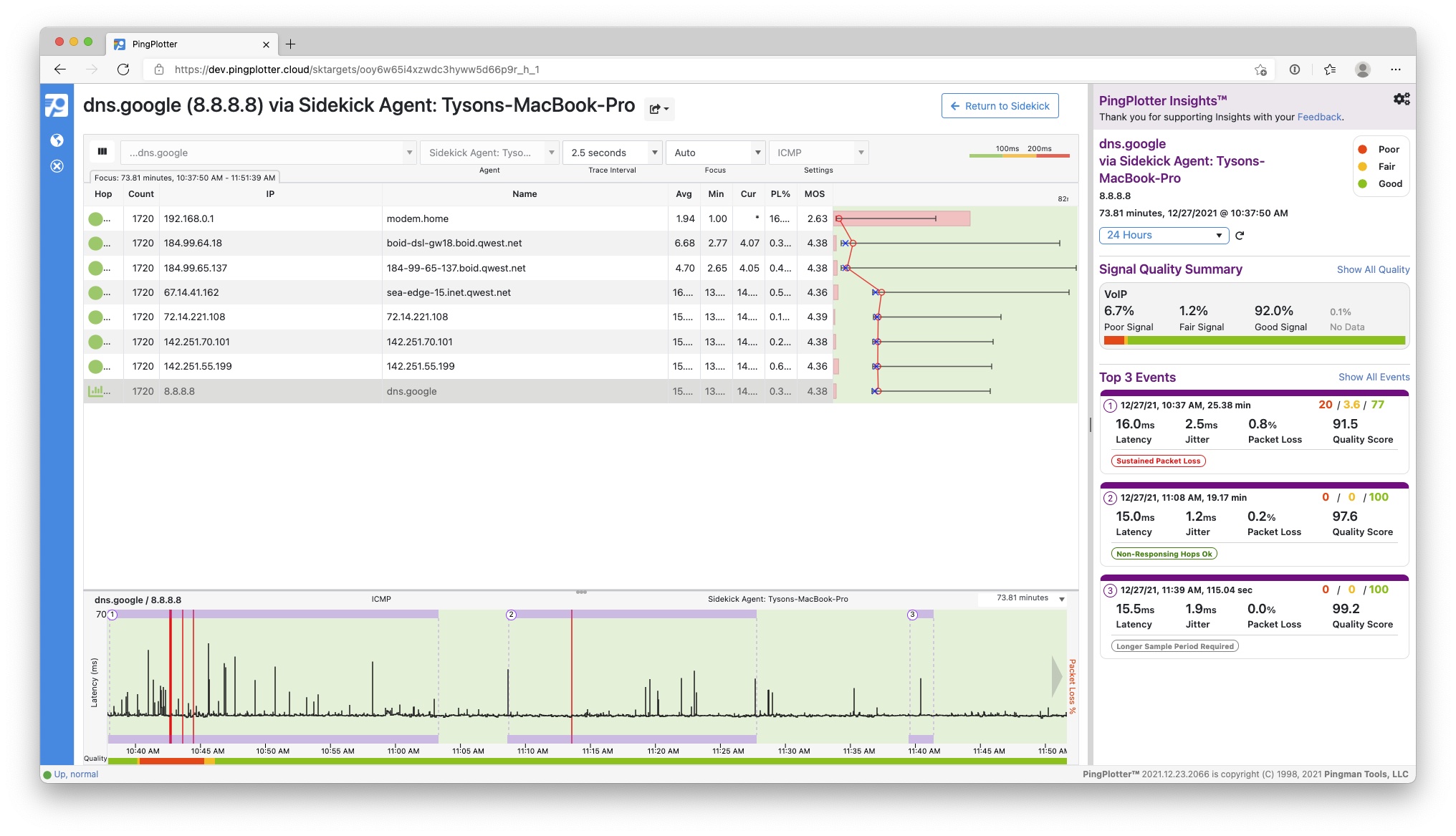
Task: Click green status dot for hop 184.99.64.18
Action: (x=95, y=244)
